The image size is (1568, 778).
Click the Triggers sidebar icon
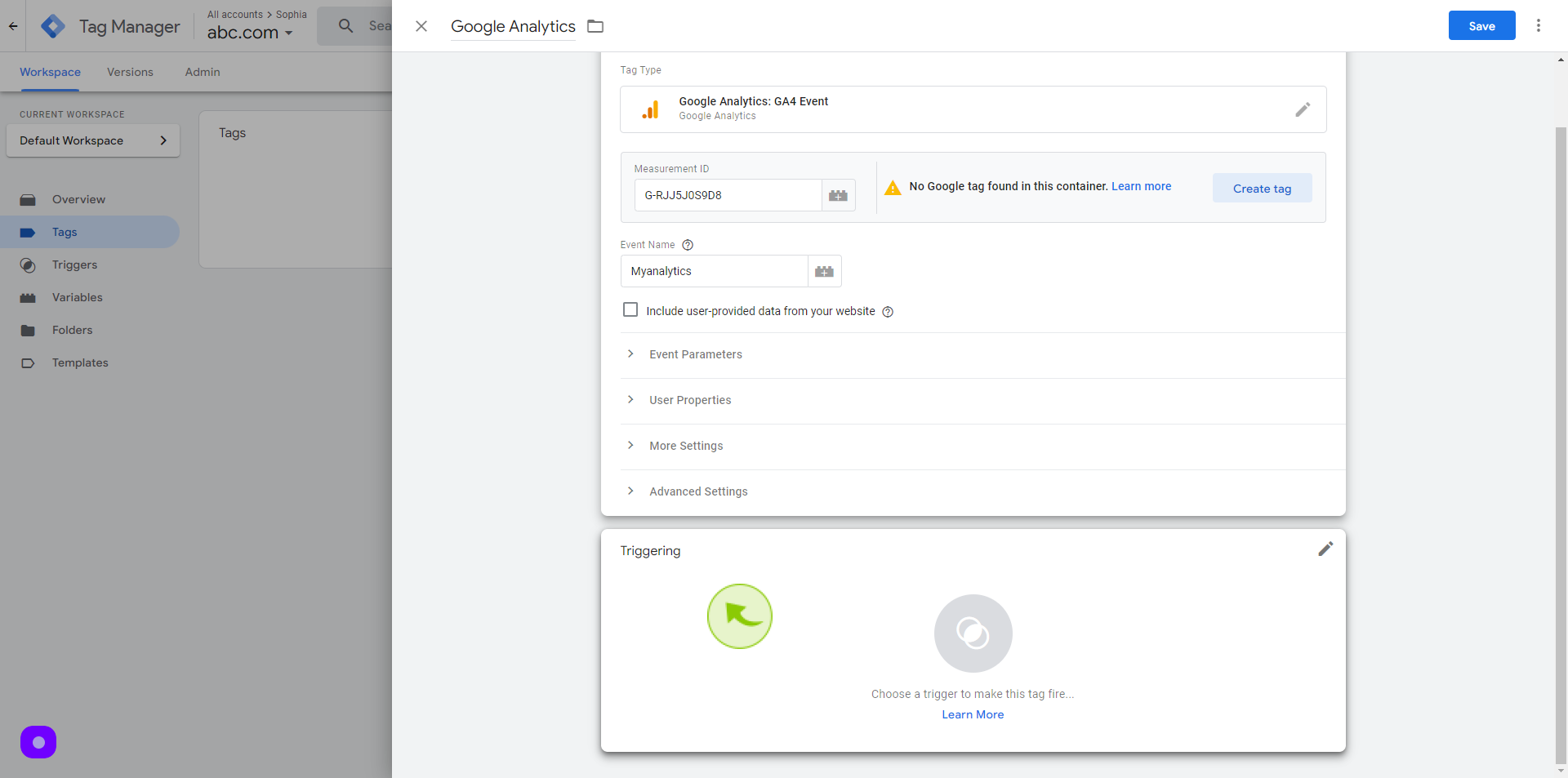tap(28, 265)
